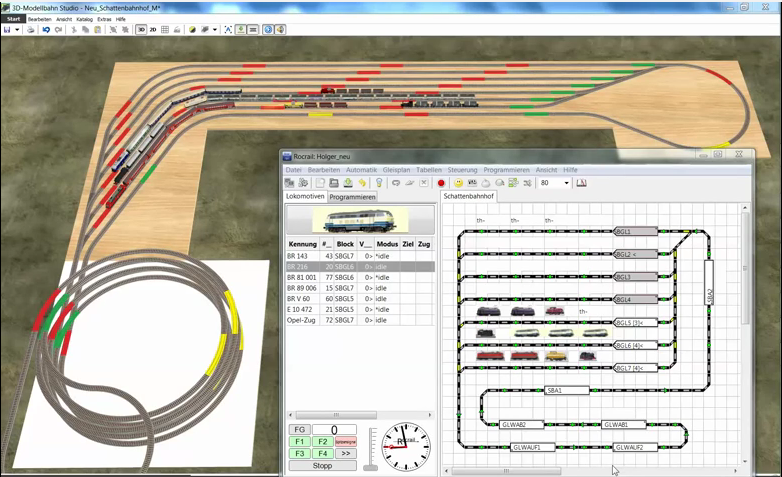782x477 pixels.
Task: Click the blue help icon in Studio toolbar
Action: 268,30
